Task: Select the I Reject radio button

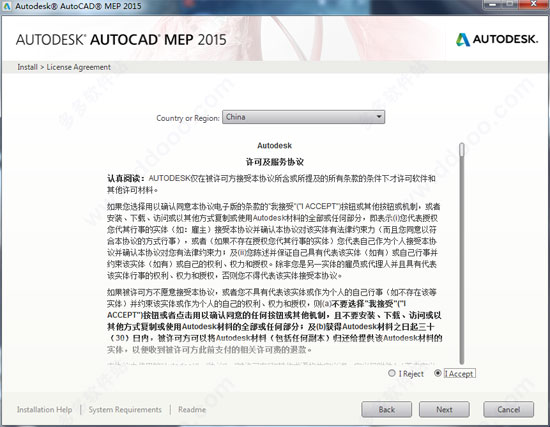Action: 392,373
